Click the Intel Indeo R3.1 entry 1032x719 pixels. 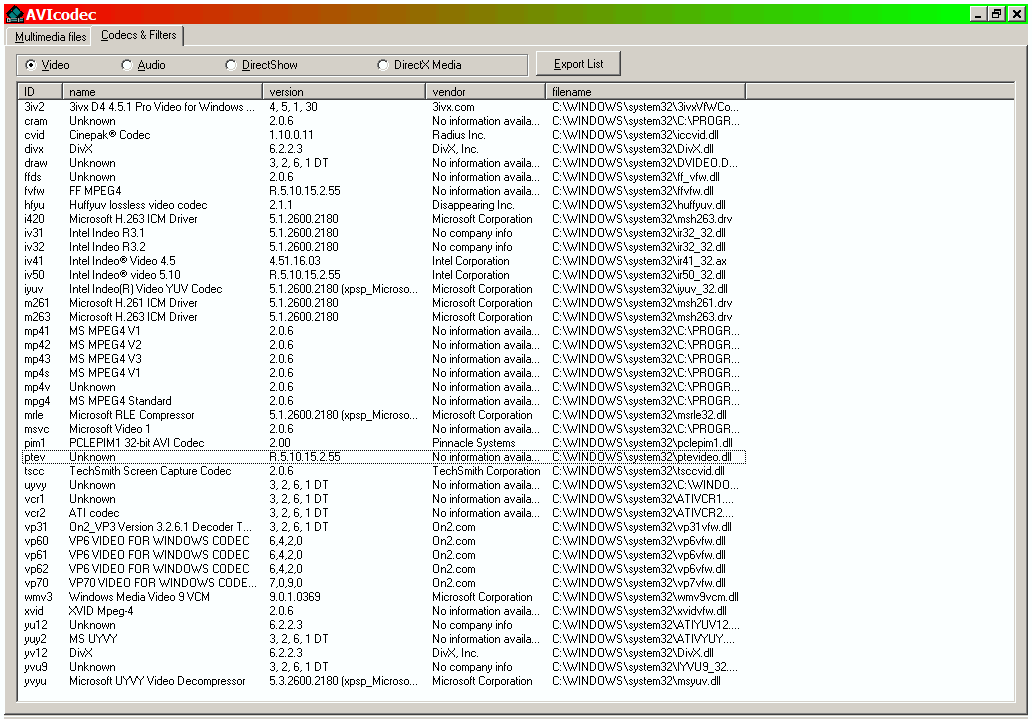107,233
